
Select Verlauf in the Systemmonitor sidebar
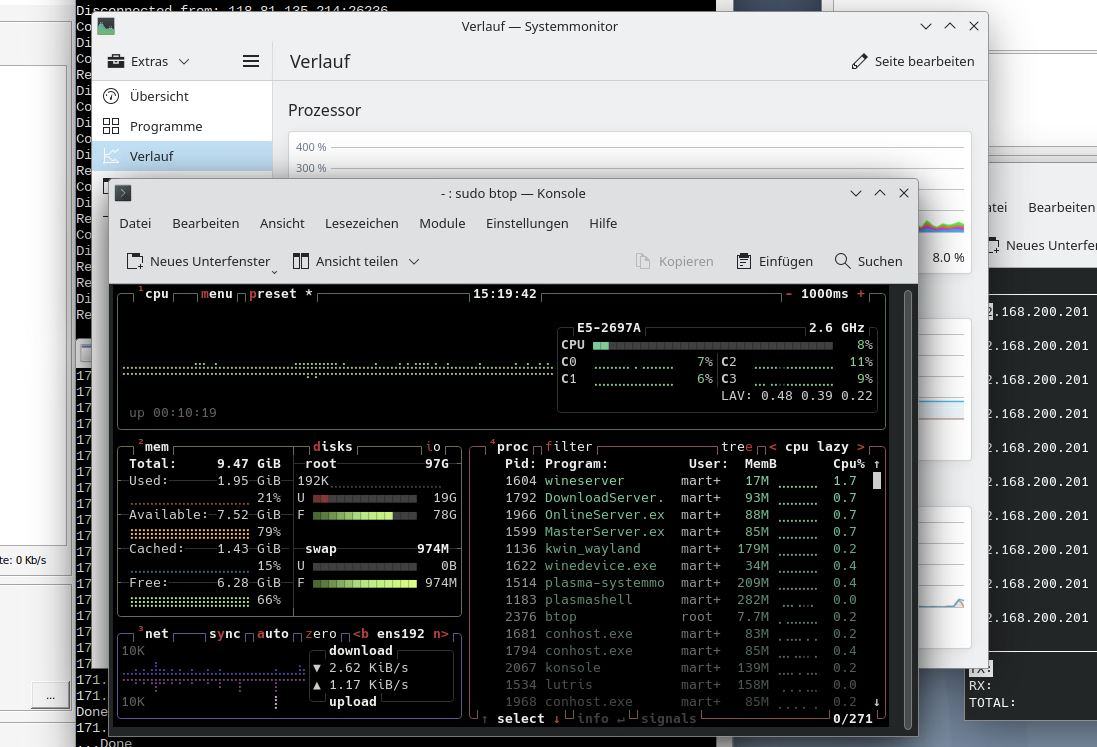click(x=183, y=157)
